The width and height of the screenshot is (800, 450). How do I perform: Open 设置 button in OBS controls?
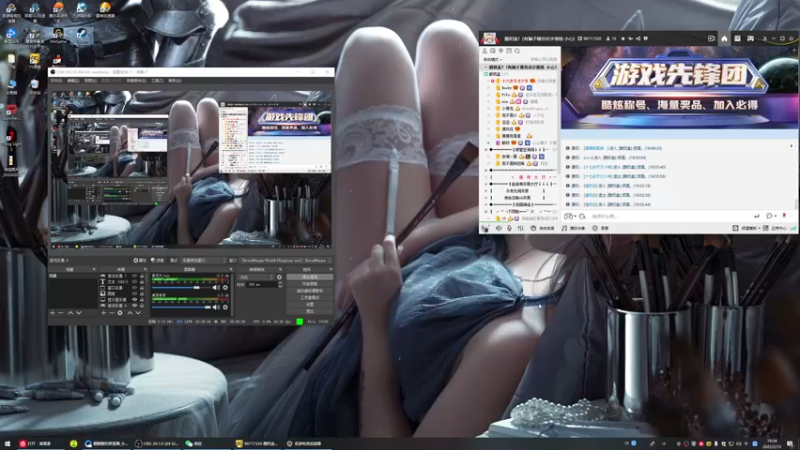point(310,304)
